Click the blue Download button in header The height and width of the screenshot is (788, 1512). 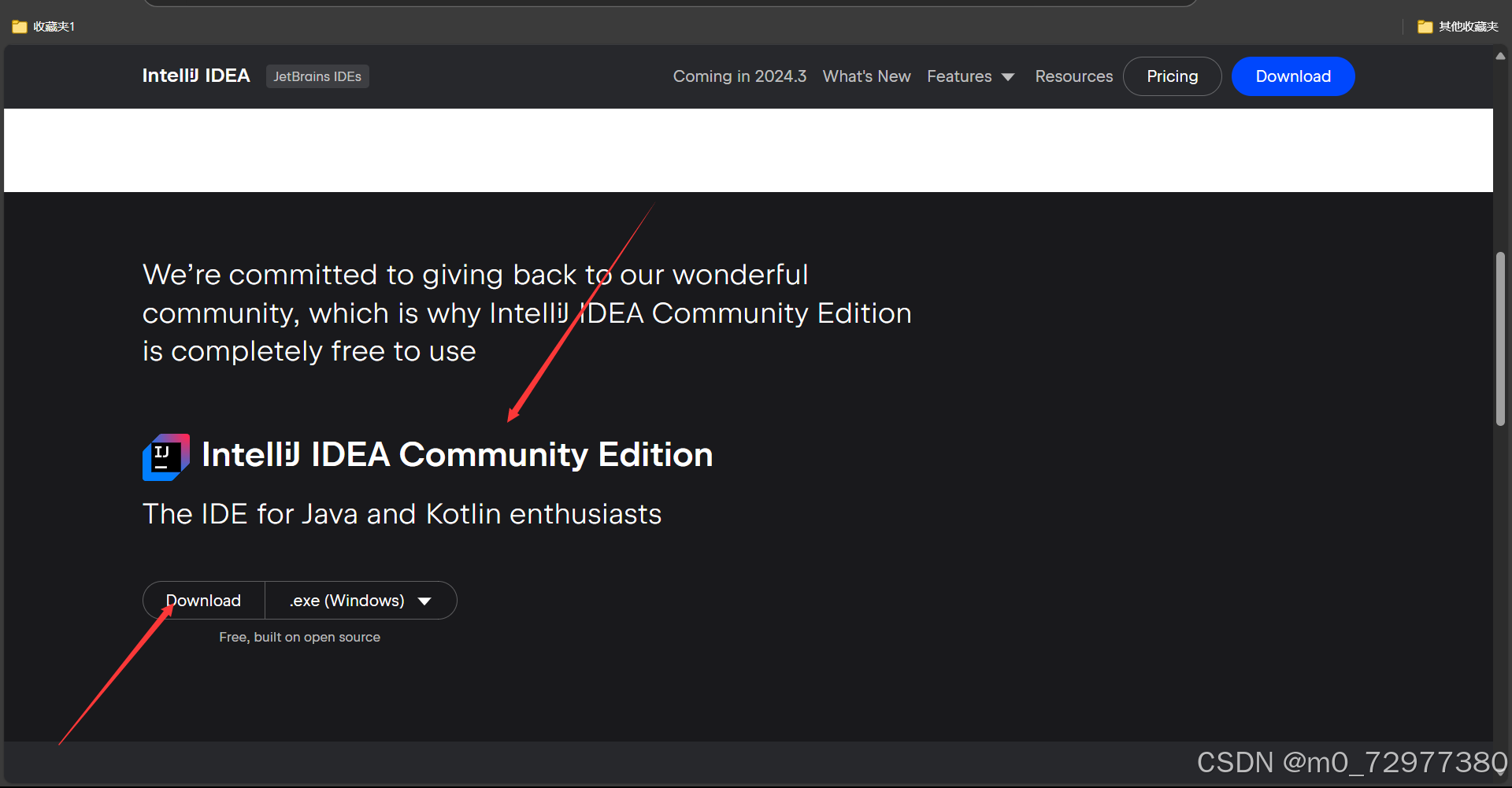(1293, 76)
